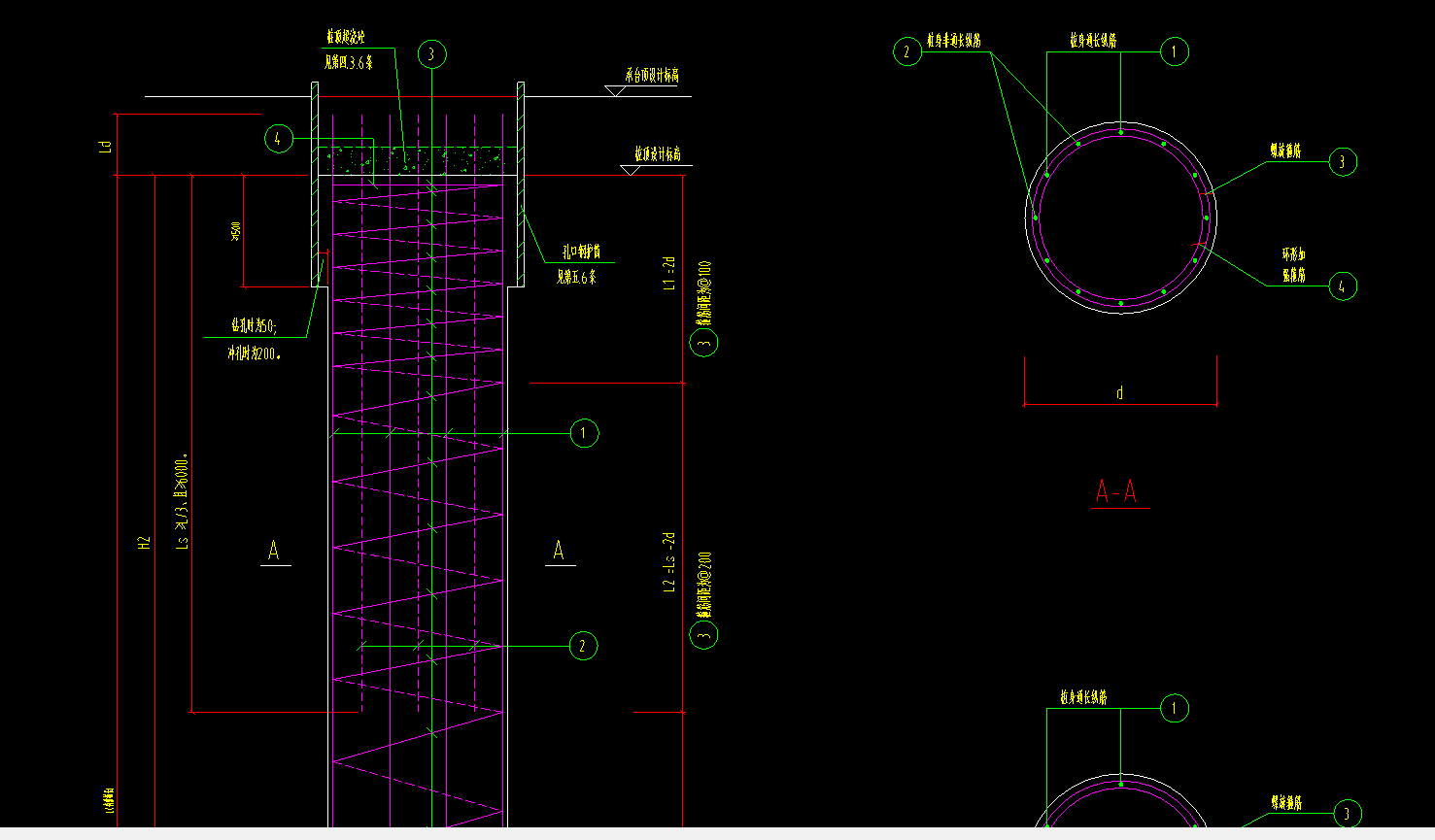
Task: Click the 冲孔时为200 note text
Action: click(x=255, y=354)
